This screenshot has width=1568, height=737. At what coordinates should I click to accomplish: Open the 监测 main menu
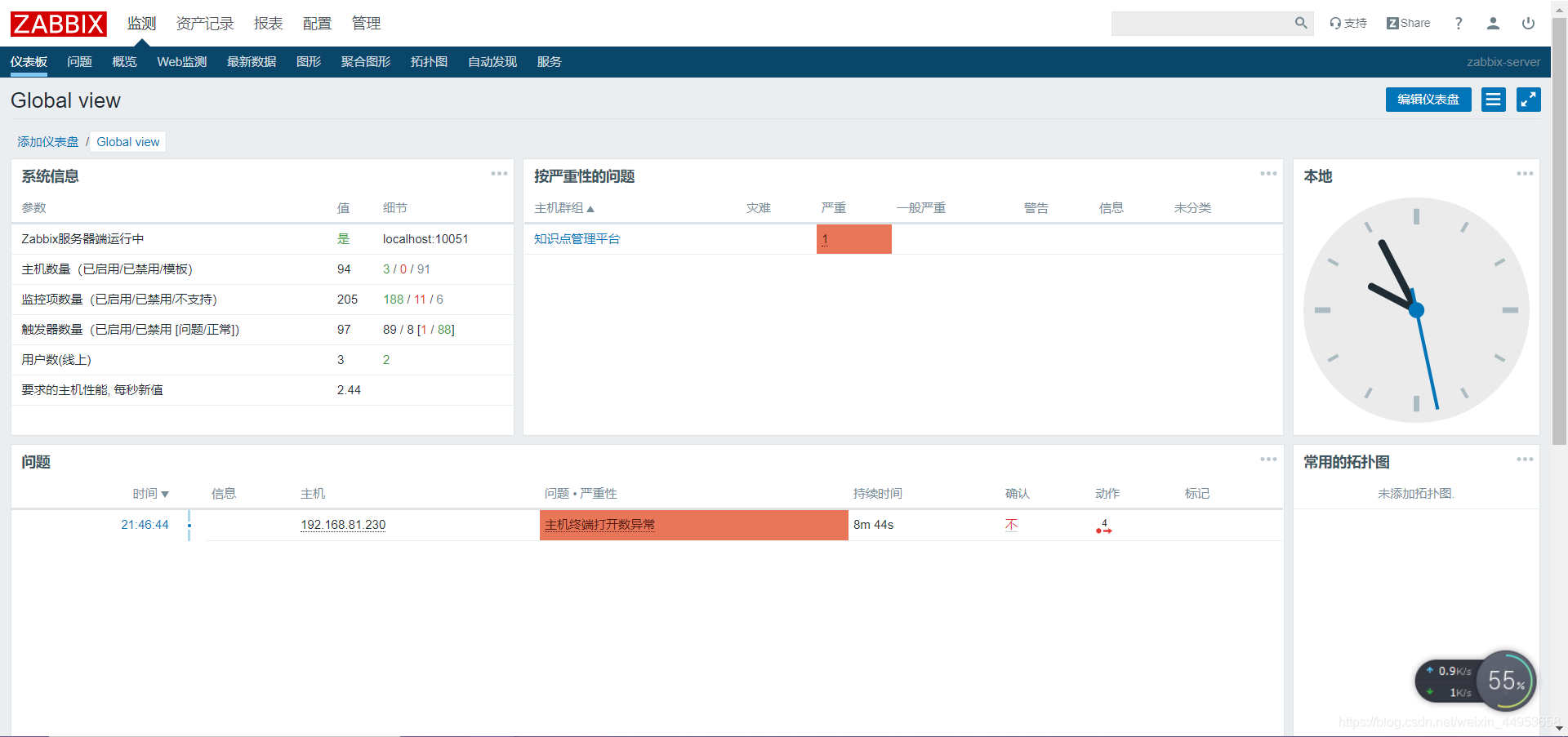(x=141, y=24)
